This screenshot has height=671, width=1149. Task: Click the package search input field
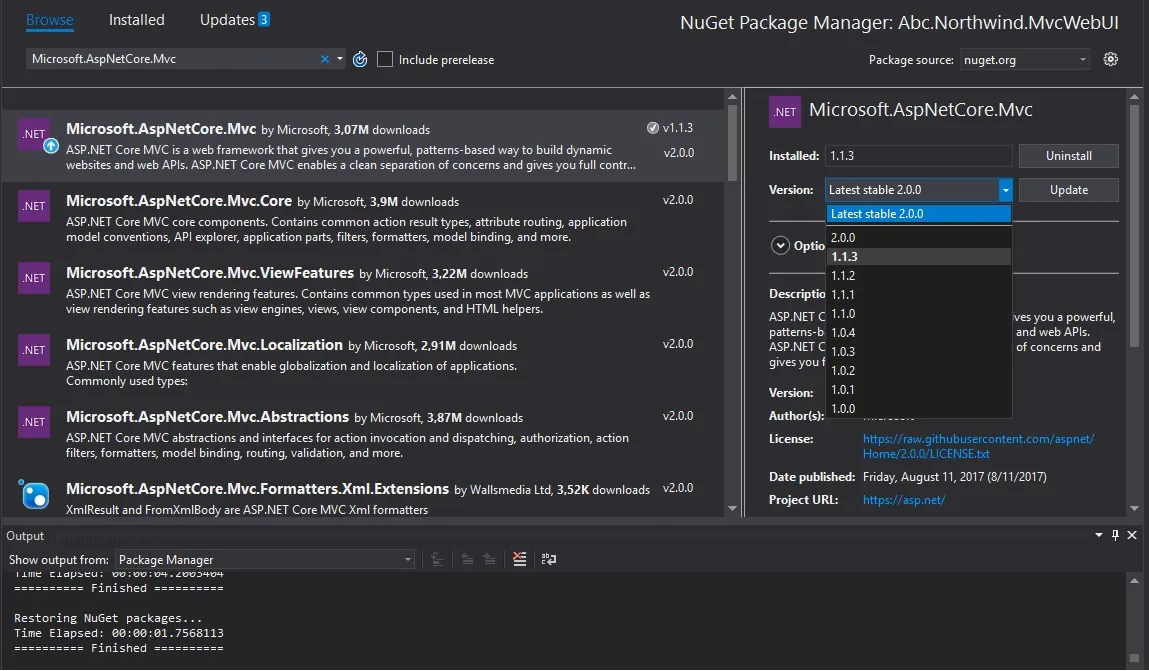point(170,59)
